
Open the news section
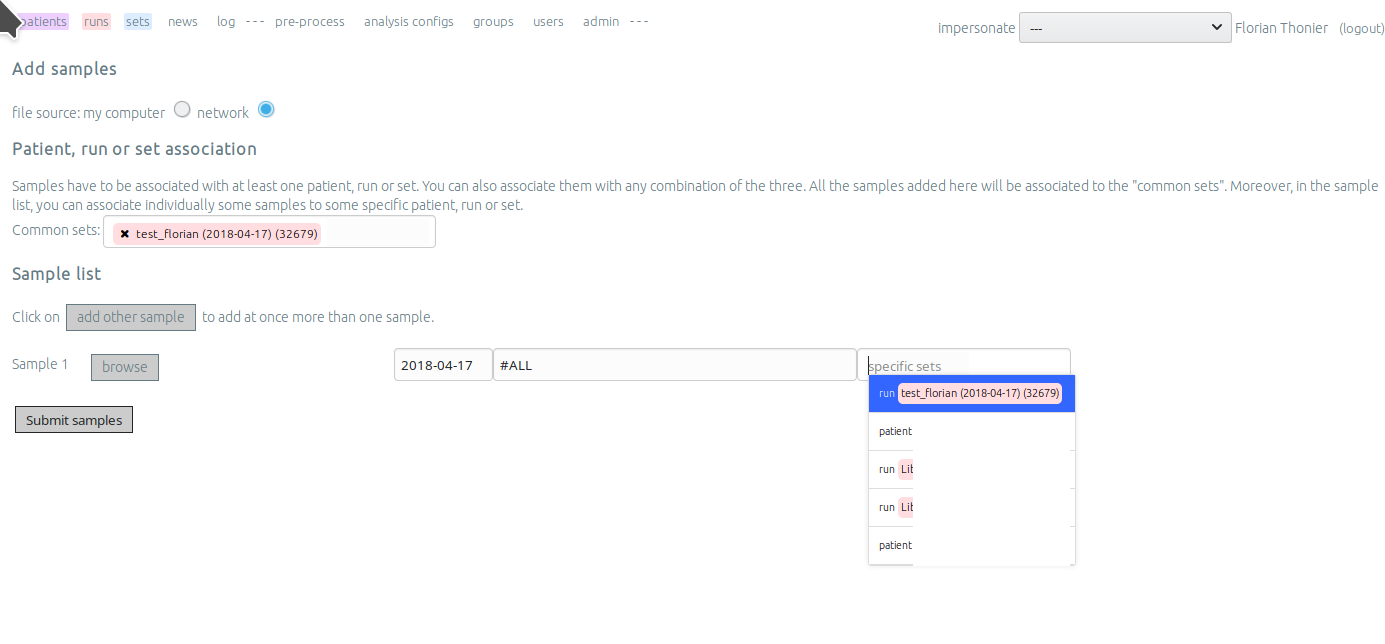coord(183,21)
